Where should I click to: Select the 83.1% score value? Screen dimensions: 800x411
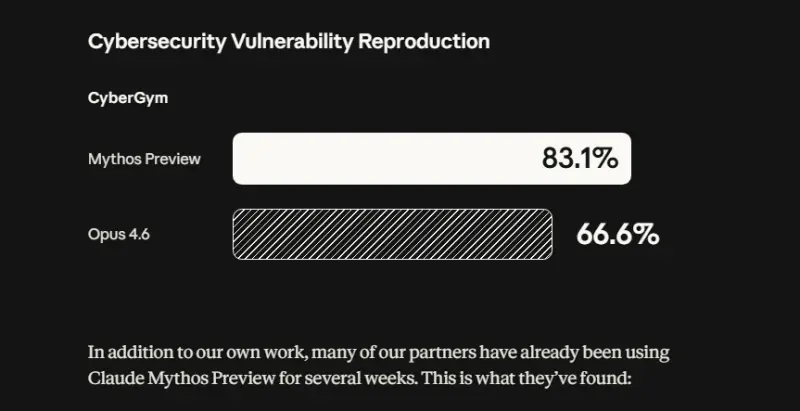tap(580, 158)
